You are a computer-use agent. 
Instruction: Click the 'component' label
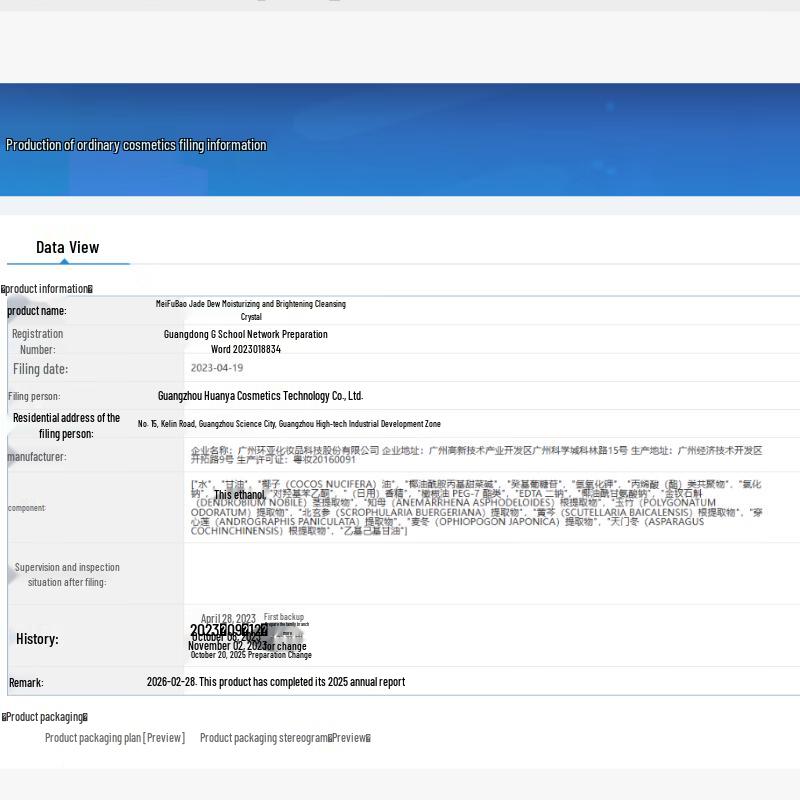point(27,508)
